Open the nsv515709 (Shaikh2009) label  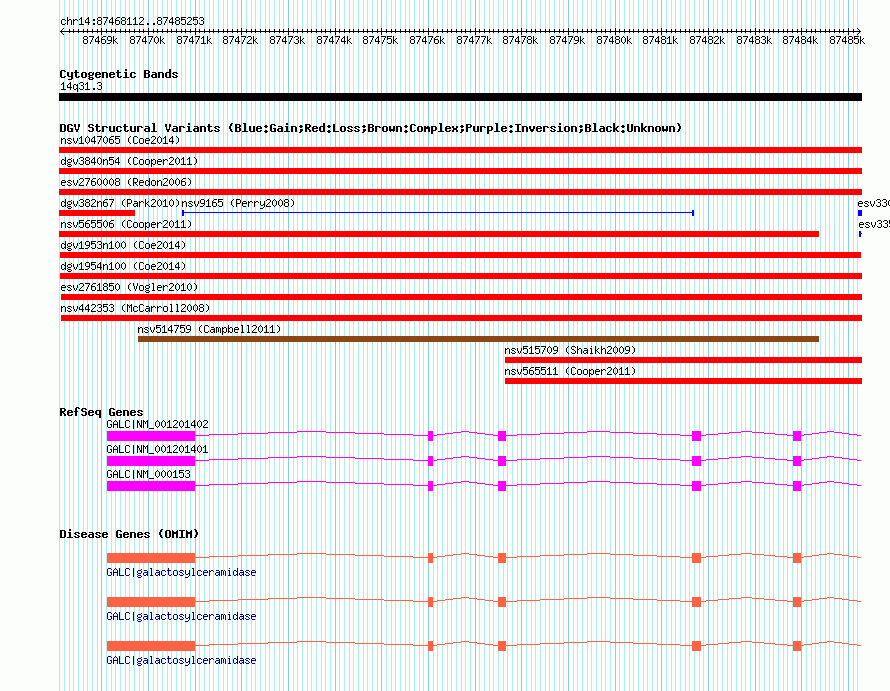pyautogui.click(x=570, y=350)
